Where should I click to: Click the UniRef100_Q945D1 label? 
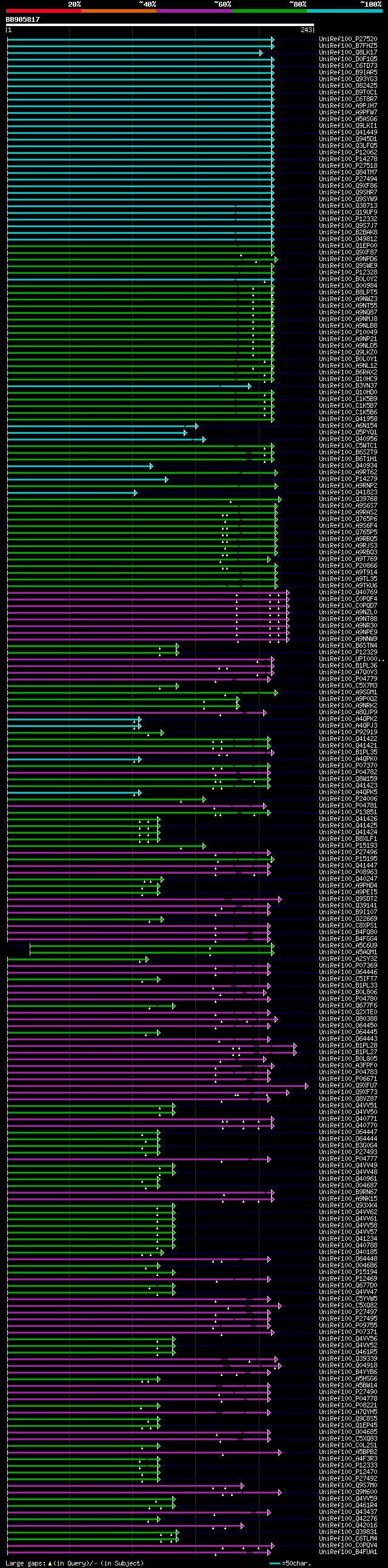[x=348, y=139]
